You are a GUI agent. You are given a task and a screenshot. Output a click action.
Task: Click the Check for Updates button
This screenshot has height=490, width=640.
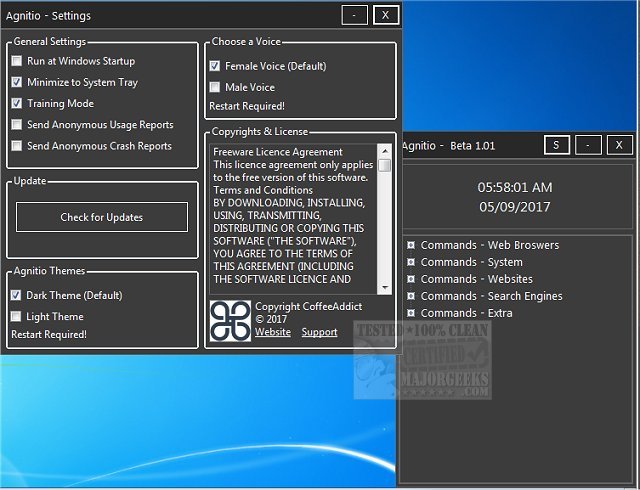(102, 217)
